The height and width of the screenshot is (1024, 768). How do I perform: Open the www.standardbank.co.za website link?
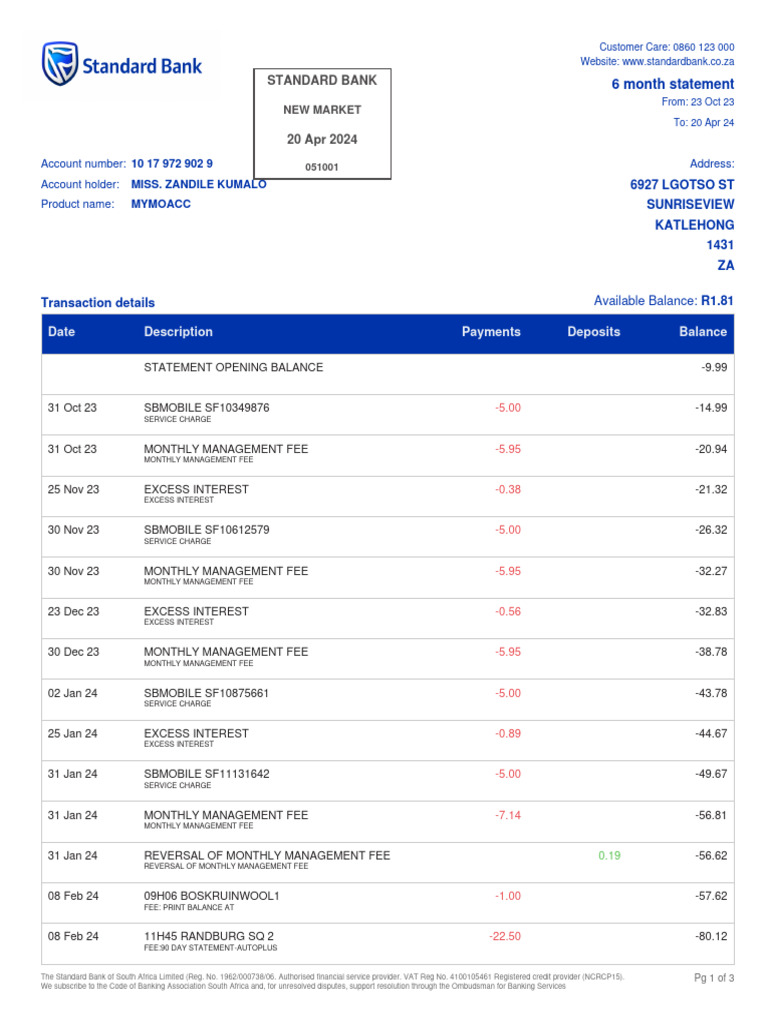678,61
